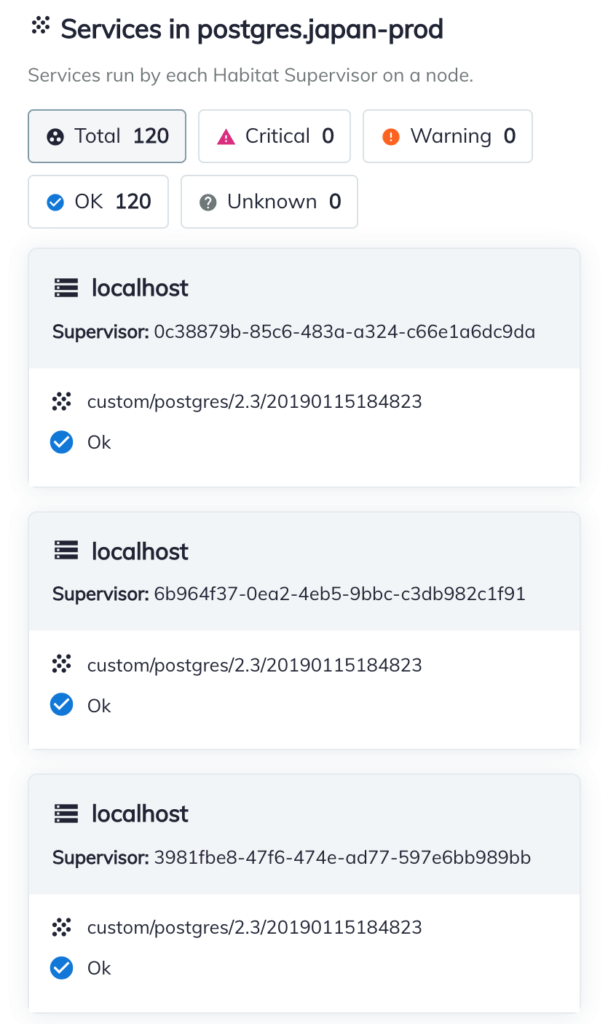Viewport: 616px width, 1024px height.
Task: Select the Warning status filter
Action: coord(447,136)
